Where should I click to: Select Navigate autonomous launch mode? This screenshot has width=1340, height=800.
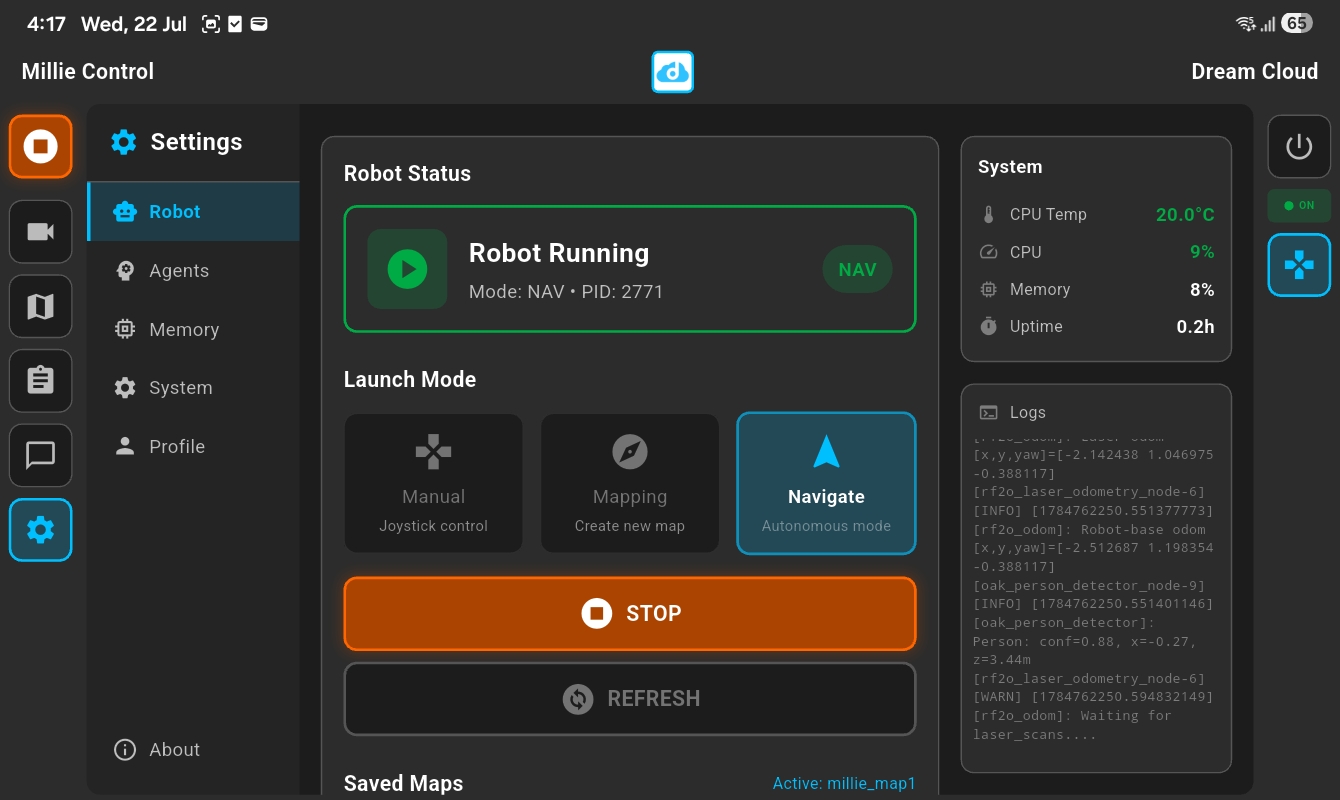[x=826, y=483]
